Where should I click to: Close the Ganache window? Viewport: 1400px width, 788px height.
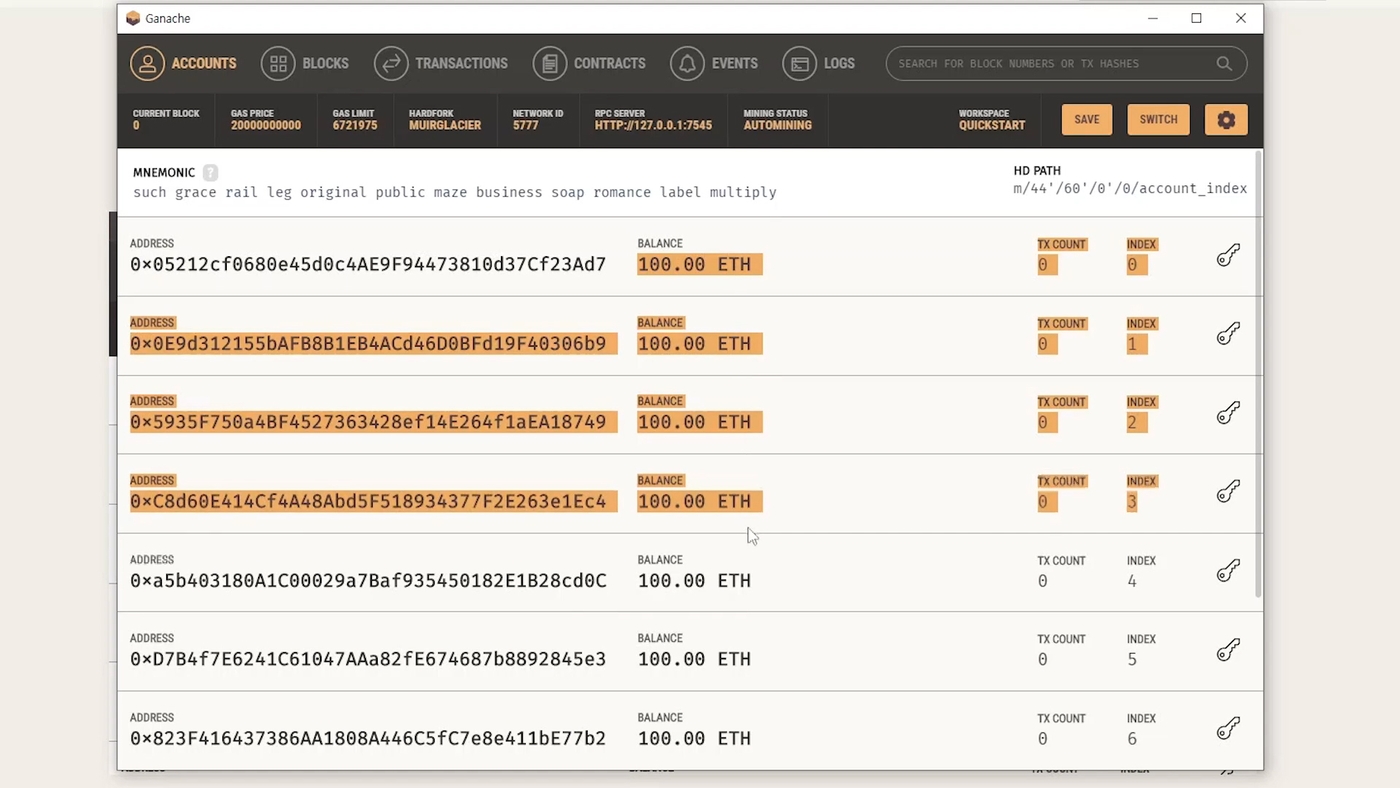tap(1240, 18)
